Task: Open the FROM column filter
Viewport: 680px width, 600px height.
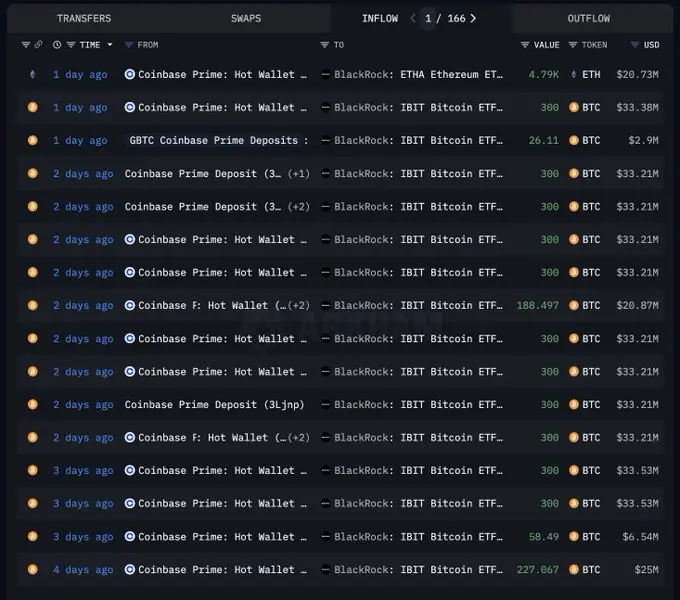Action: coord(128,45)
